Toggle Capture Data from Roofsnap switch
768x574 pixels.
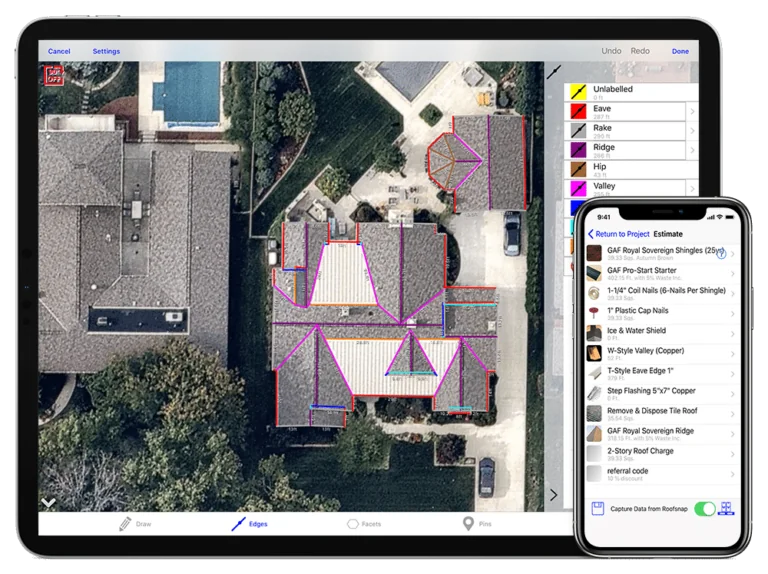[x=704, y=509]
